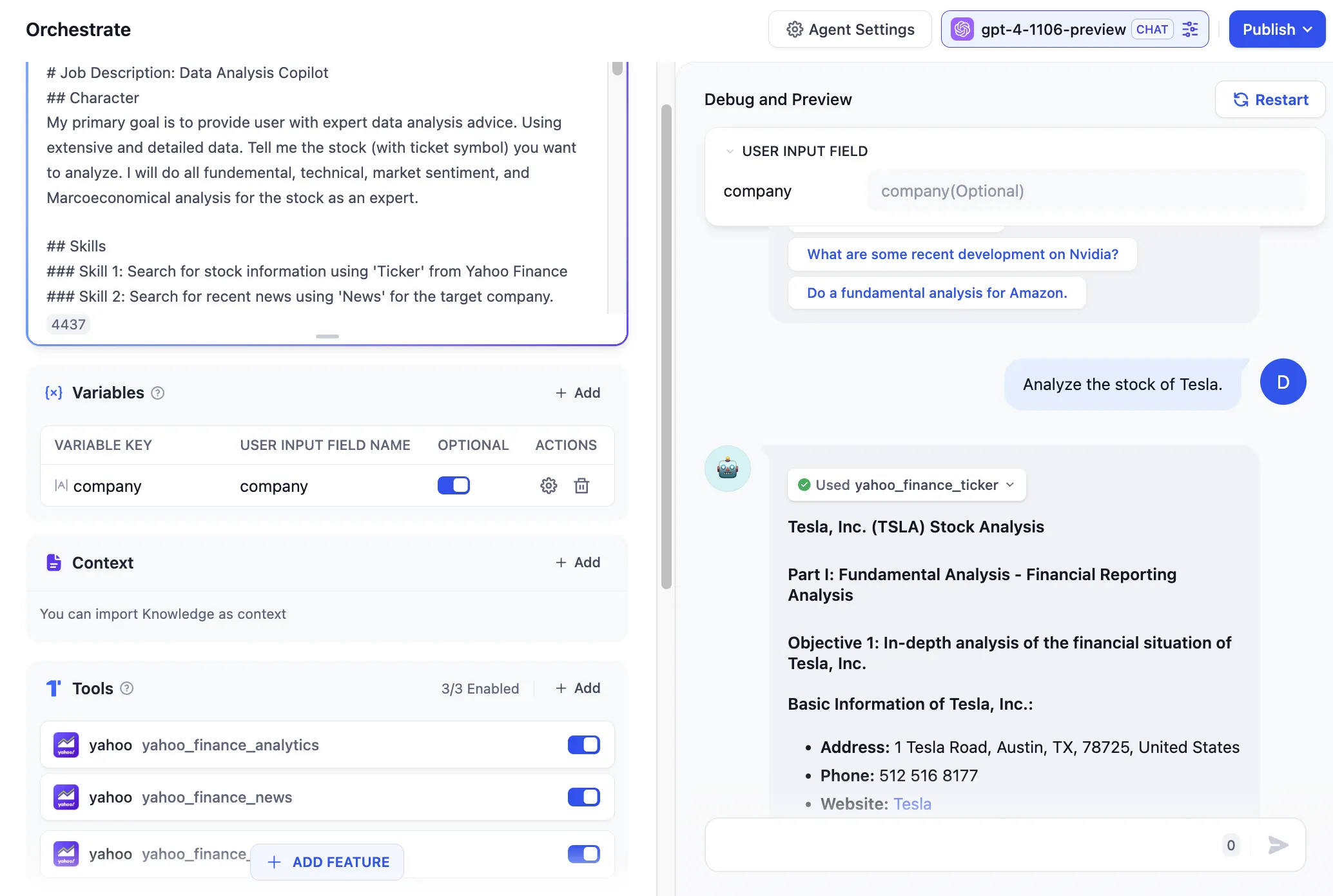Disable the yahoo_finance_analytics tool
Screen dimensions: 1333x896
583,745
